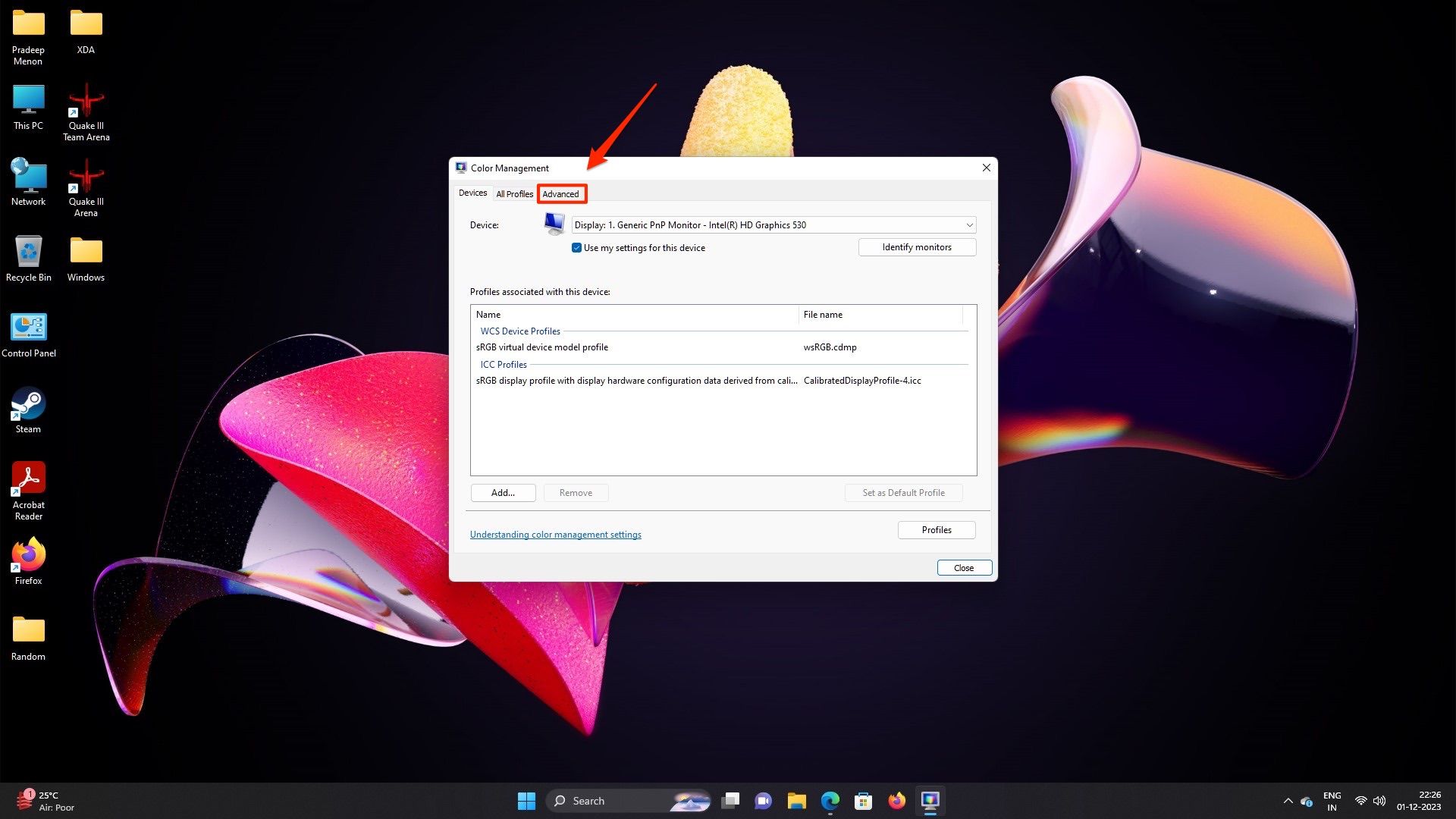Open File Explorer from the taskbar
Image resolution: width=1456 pixels, height=819 pixels.
(796, 801)
